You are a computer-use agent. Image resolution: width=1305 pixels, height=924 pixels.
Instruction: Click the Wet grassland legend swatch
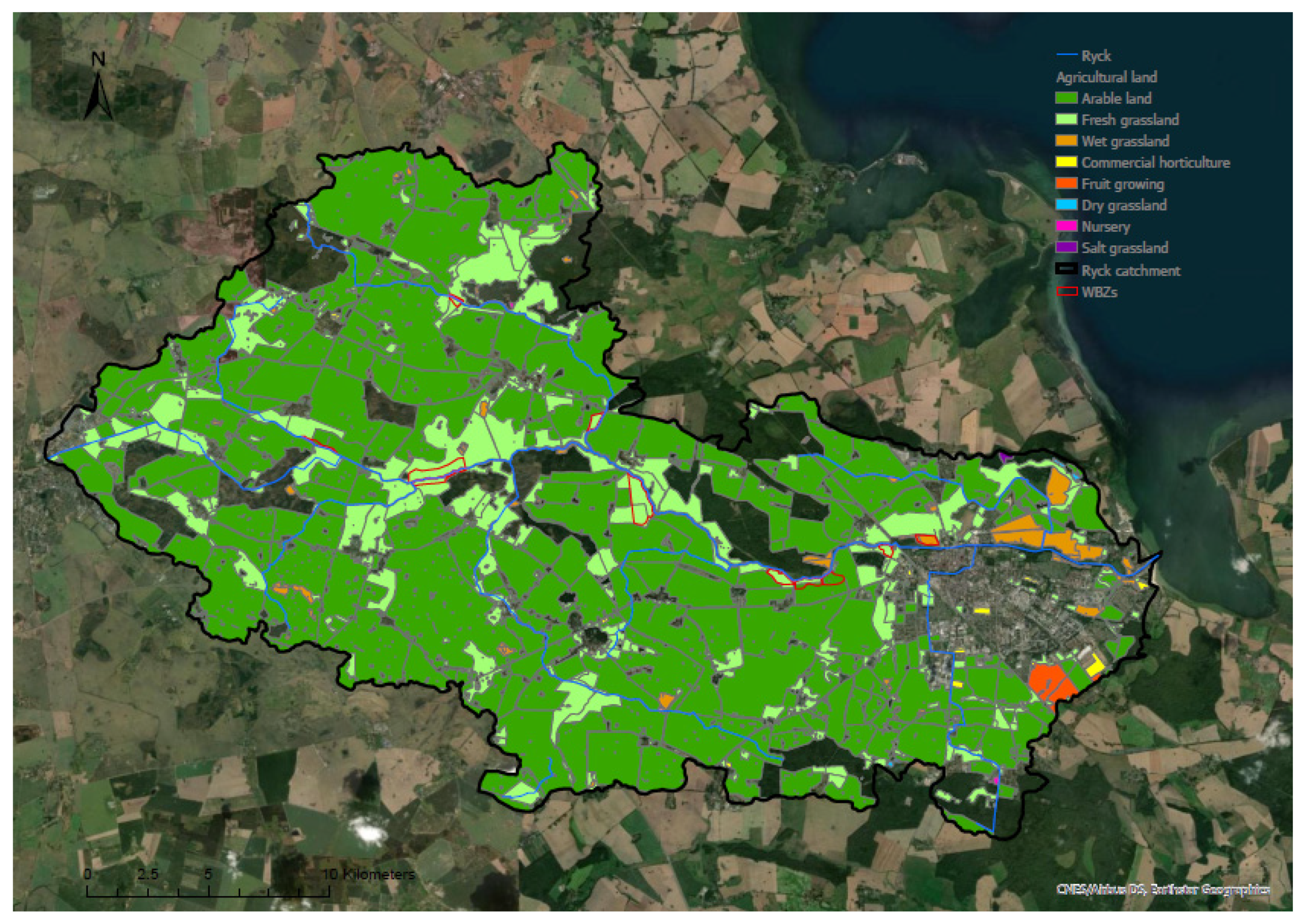[1066, 141]
